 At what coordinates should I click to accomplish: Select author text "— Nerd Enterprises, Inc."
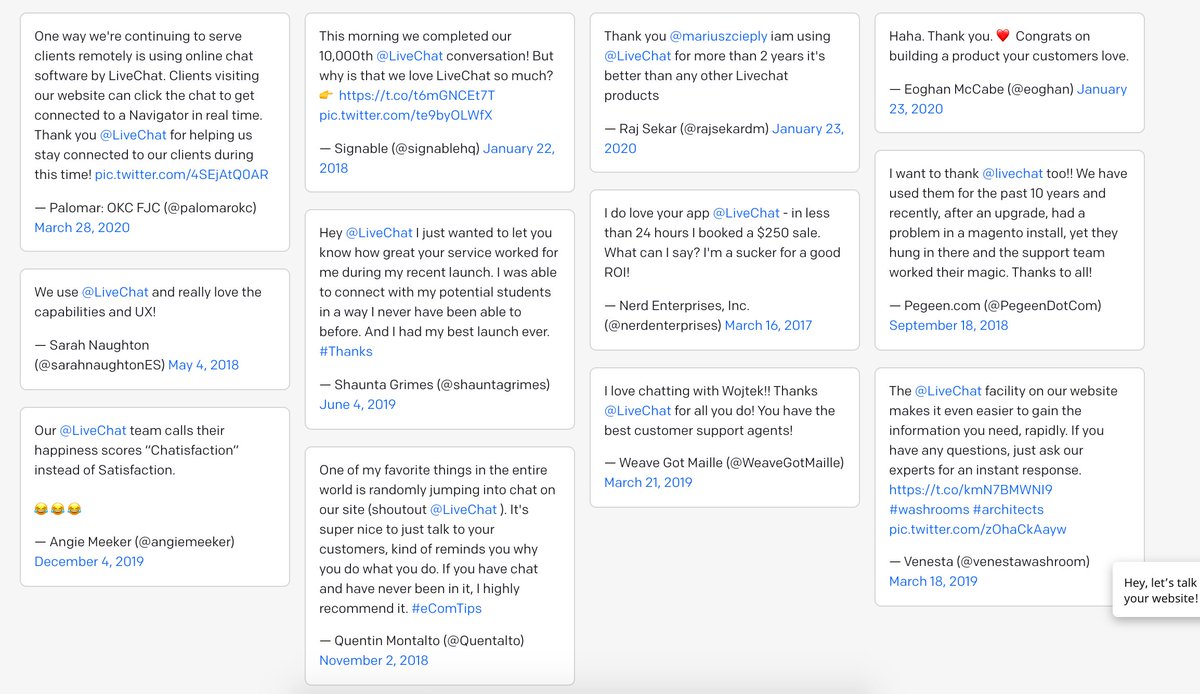[x=676, y=305]
